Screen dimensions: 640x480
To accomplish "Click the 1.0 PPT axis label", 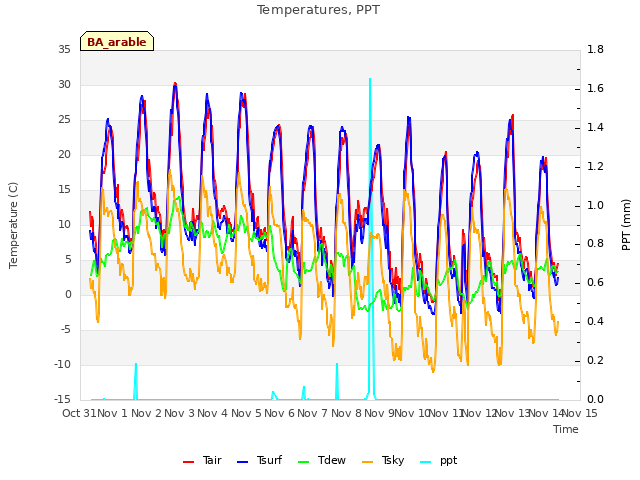I will 595,205.
